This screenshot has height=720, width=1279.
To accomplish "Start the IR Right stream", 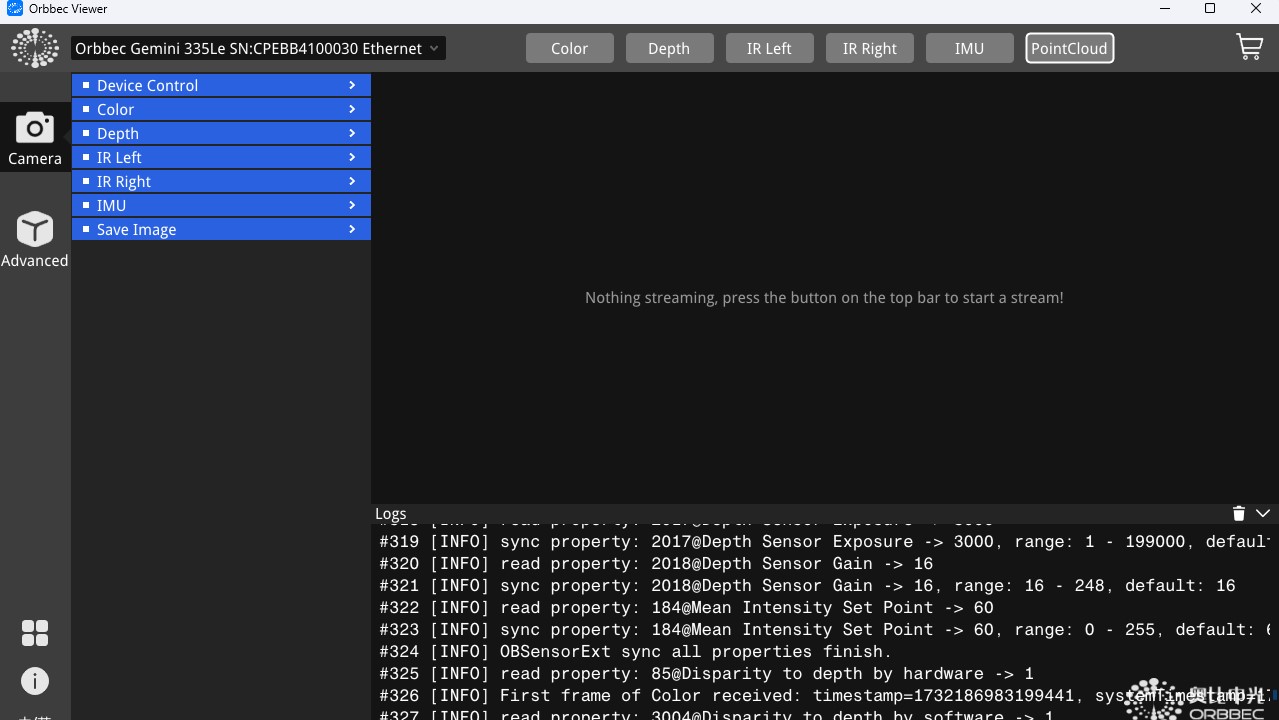I will click(869, 48).
